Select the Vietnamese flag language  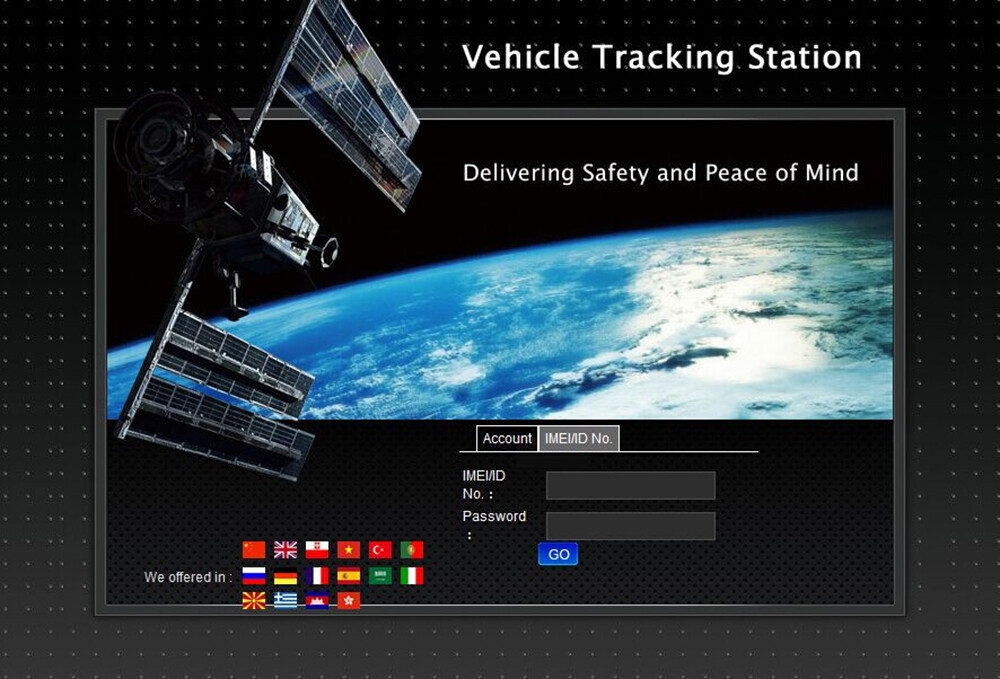pyautogui.click(x=348, y=550)
